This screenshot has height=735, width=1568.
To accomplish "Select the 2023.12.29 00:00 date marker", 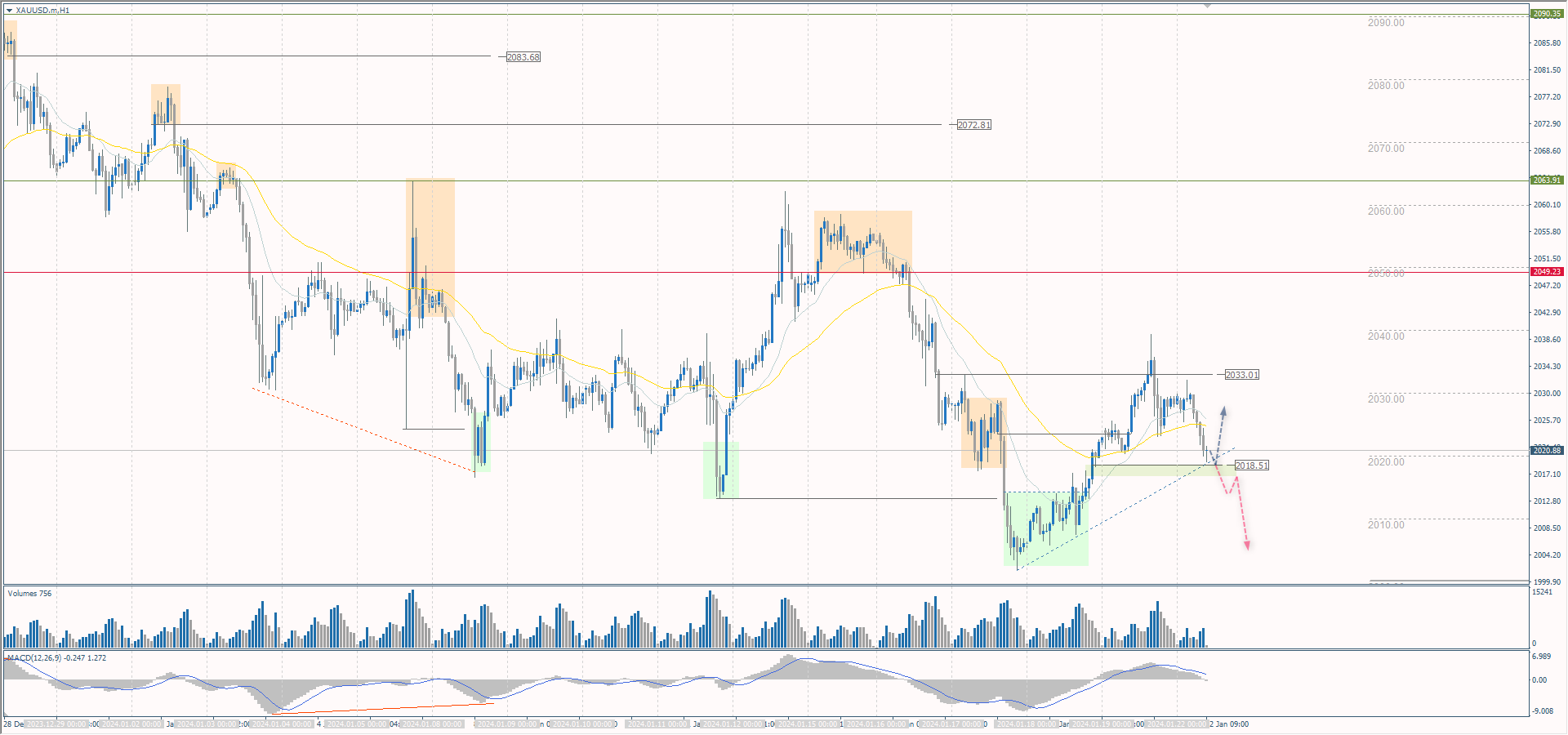I will click(x=56, y=724).
